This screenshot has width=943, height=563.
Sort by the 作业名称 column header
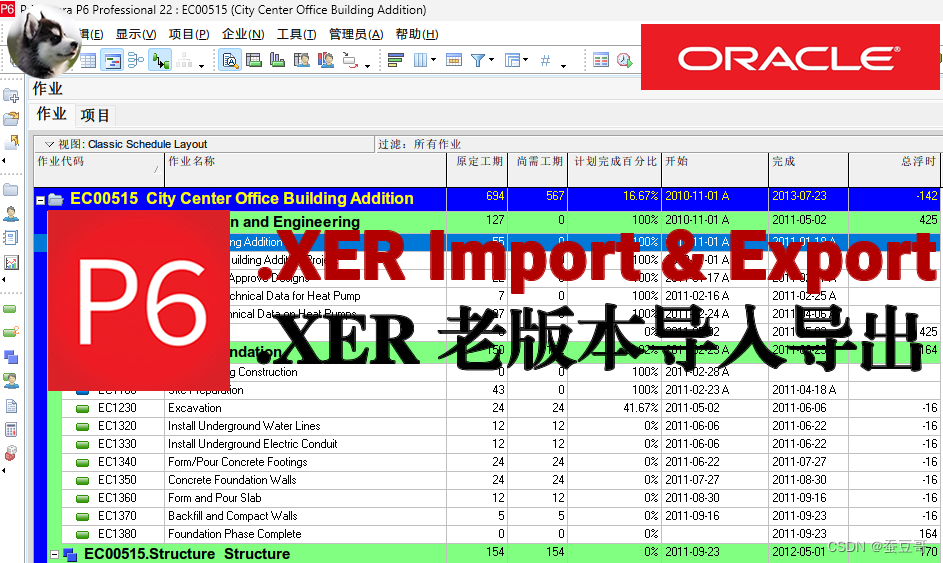point(306,170)
